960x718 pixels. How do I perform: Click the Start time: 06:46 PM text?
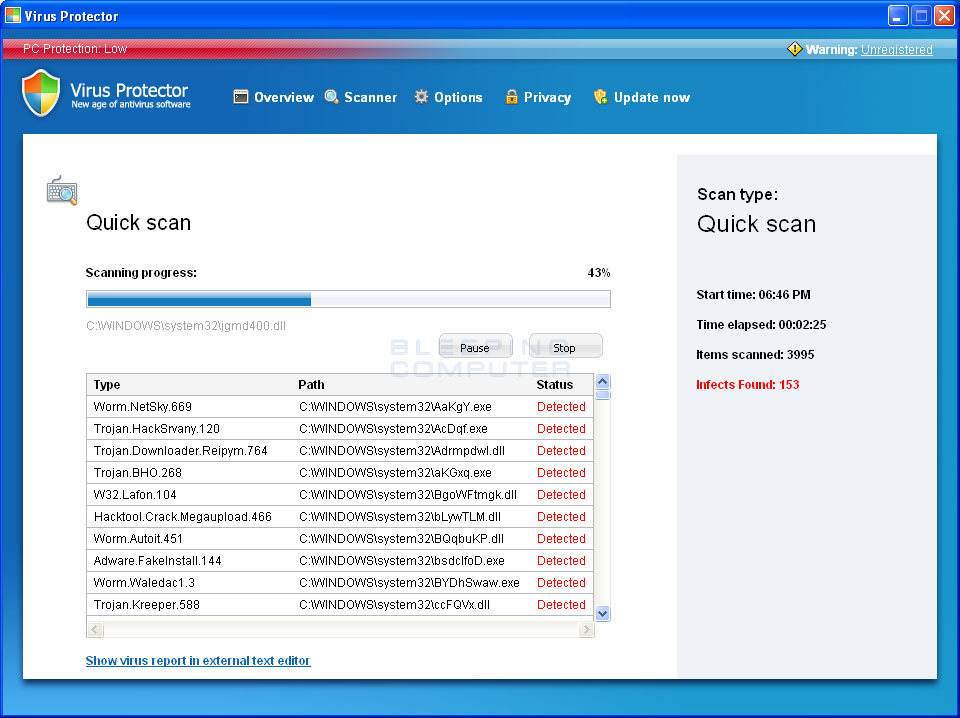point(753,294)
